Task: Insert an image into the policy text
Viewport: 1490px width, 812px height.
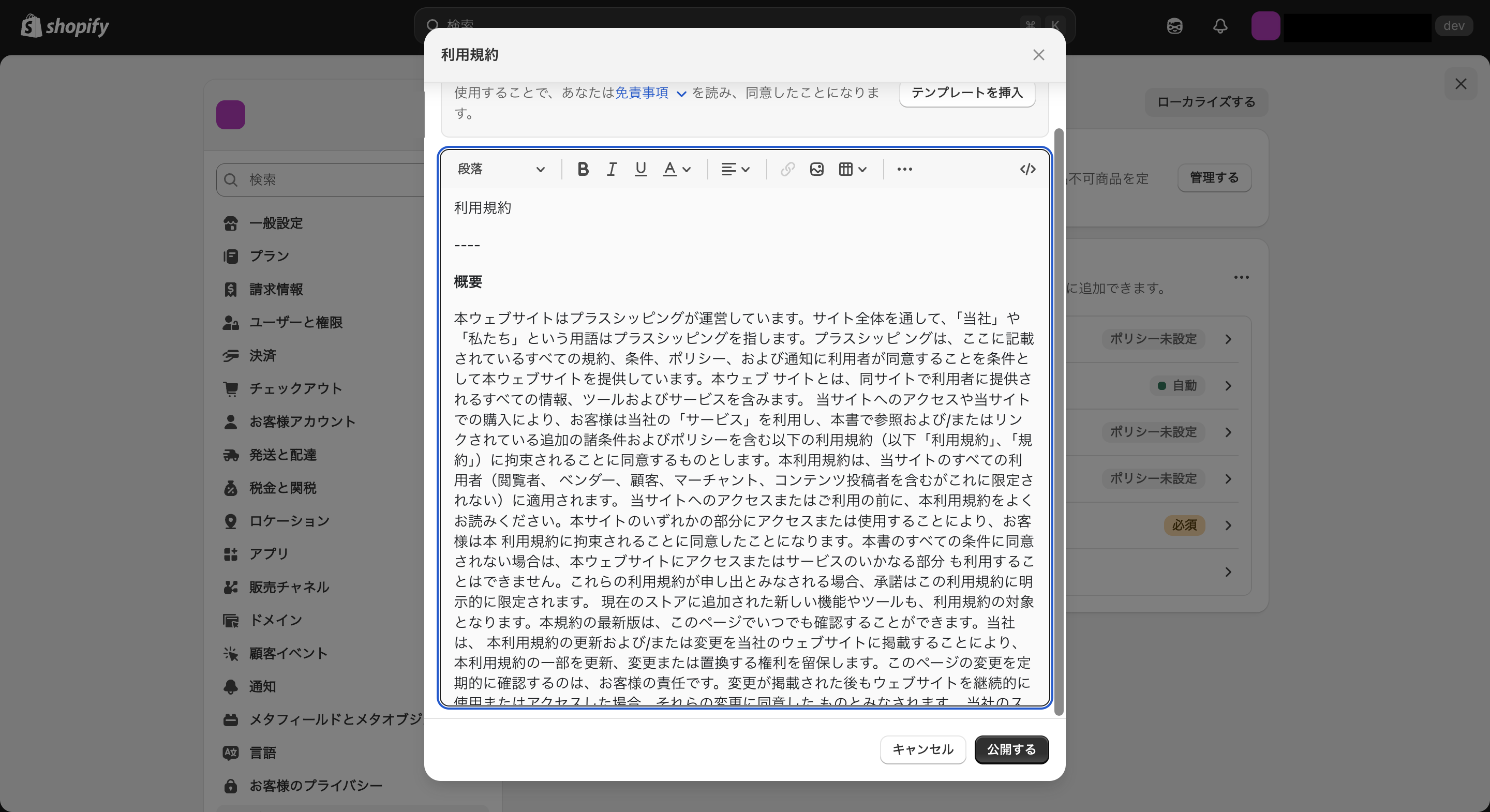Action: [x=816, y=169]
